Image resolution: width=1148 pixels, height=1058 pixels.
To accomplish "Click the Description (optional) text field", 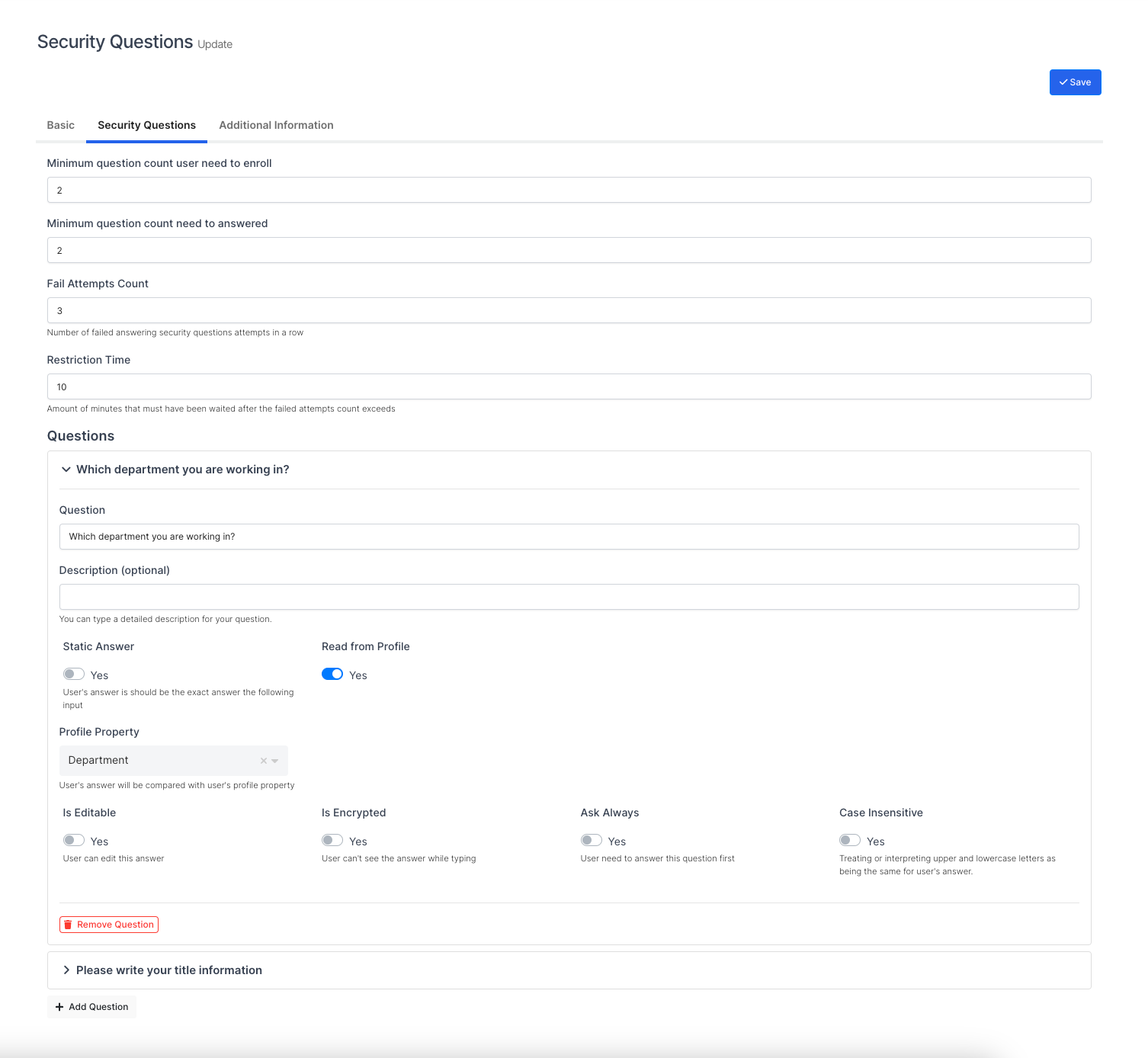I will coord(569,597).
